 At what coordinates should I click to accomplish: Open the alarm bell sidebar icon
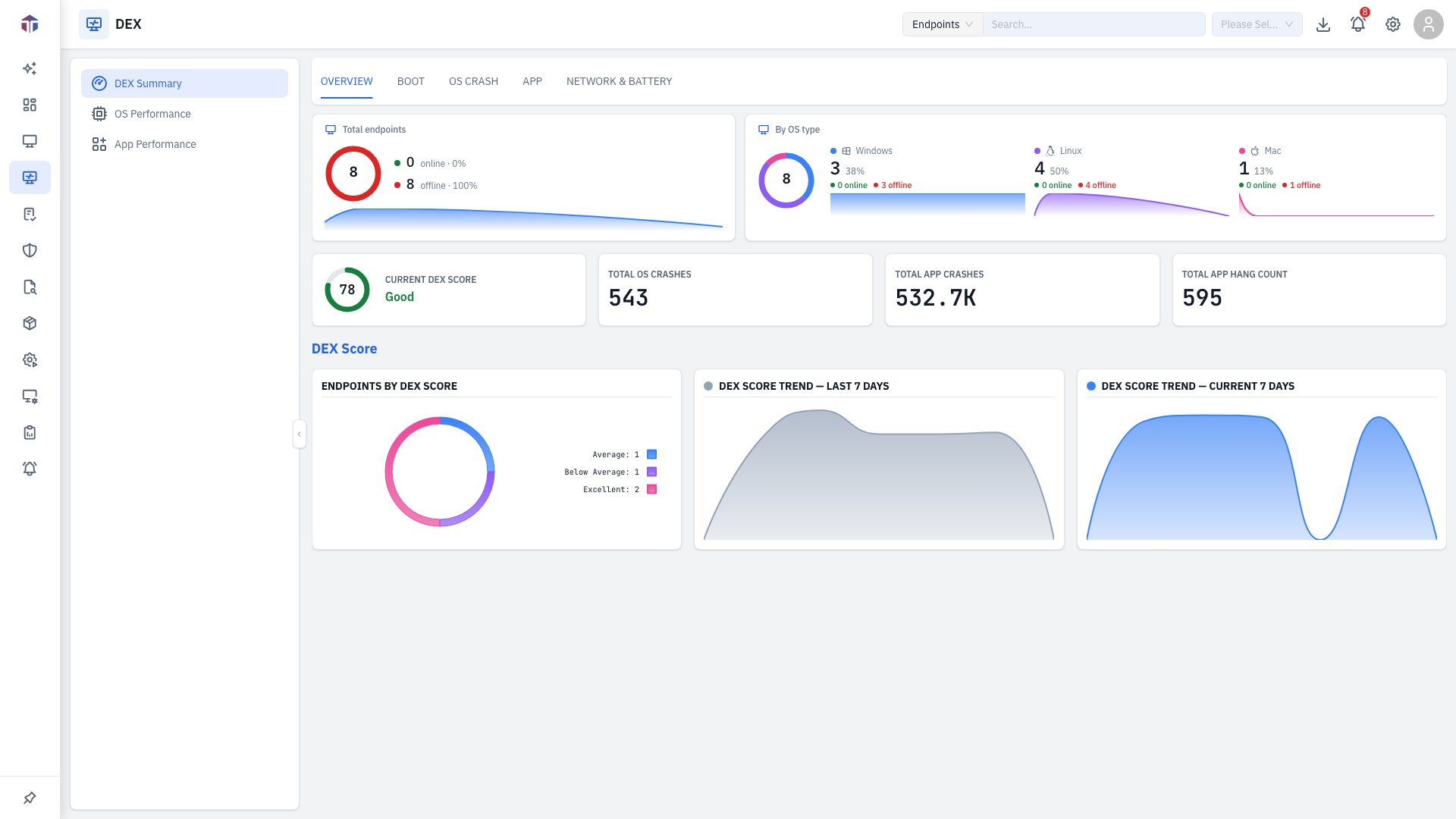tap(30, 469)
